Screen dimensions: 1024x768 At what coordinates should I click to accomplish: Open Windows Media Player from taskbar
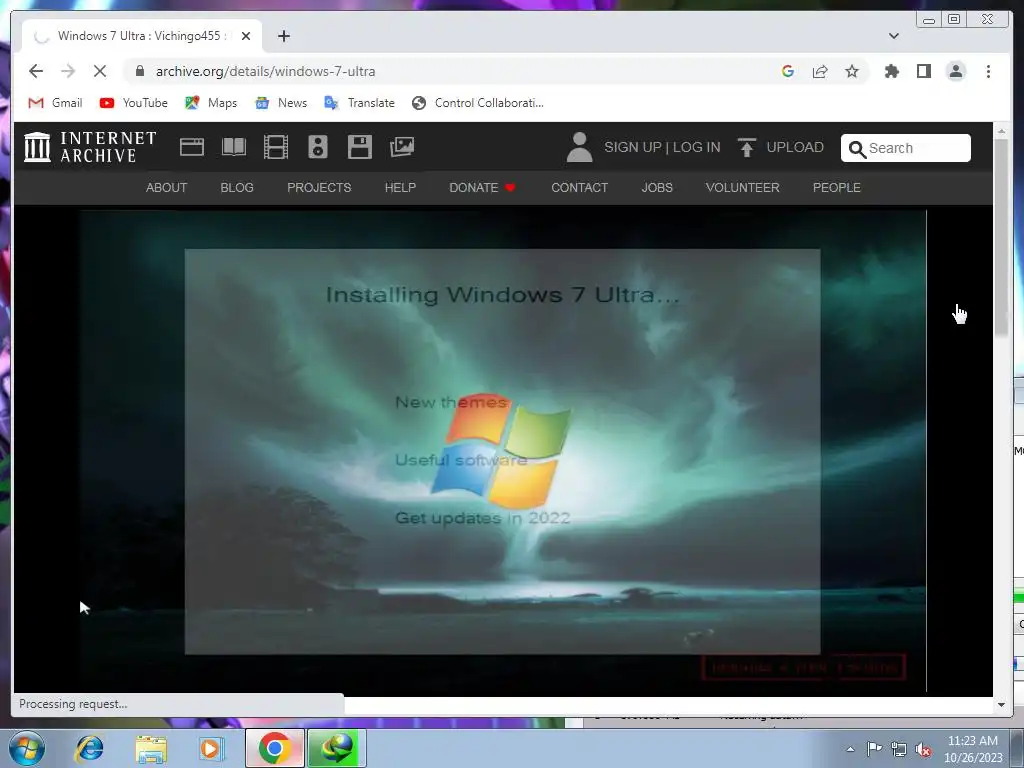coord(211,748)
